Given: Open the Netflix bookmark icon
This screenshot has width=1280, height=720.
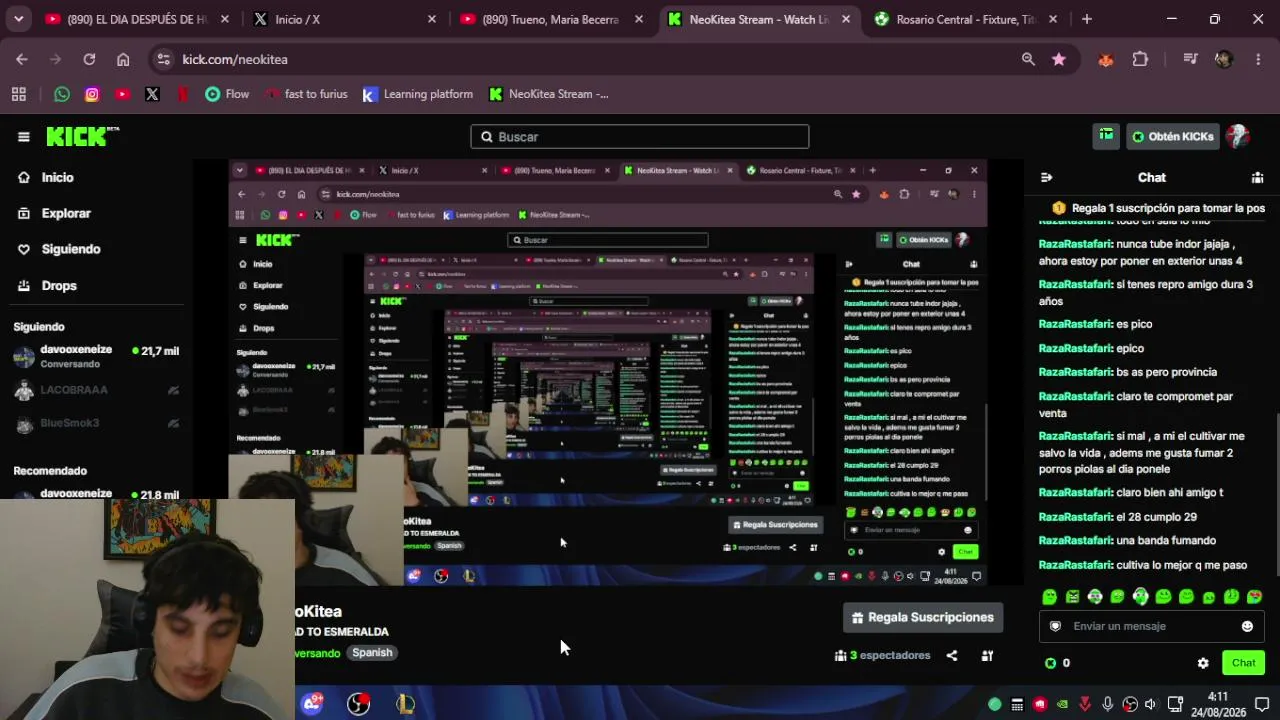Looking at the screenshot, I should [183, 94].
